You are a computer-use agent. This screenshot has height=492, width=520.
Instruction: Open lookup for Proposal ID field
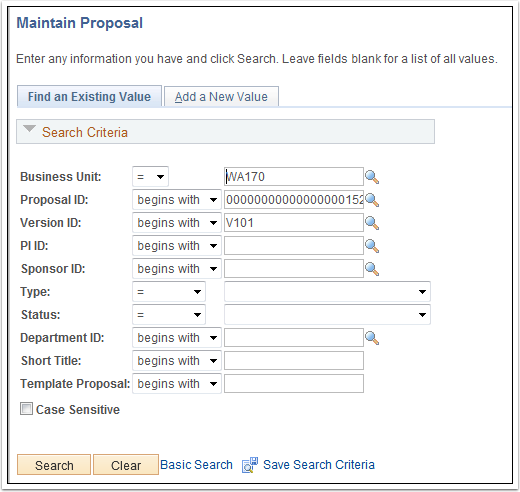(372, 200)
